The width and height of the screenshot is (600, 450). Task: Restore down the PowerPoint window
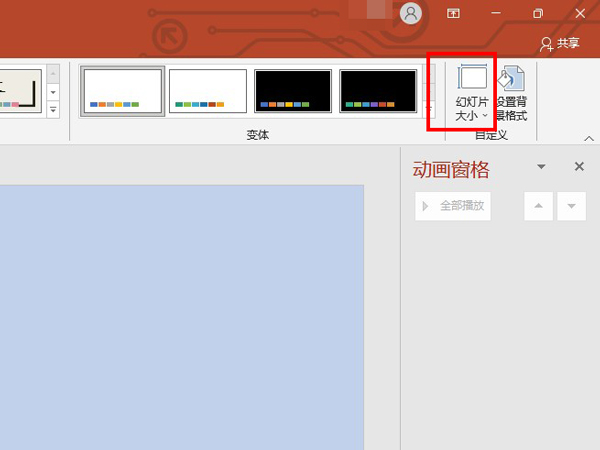tap(538, 14)
